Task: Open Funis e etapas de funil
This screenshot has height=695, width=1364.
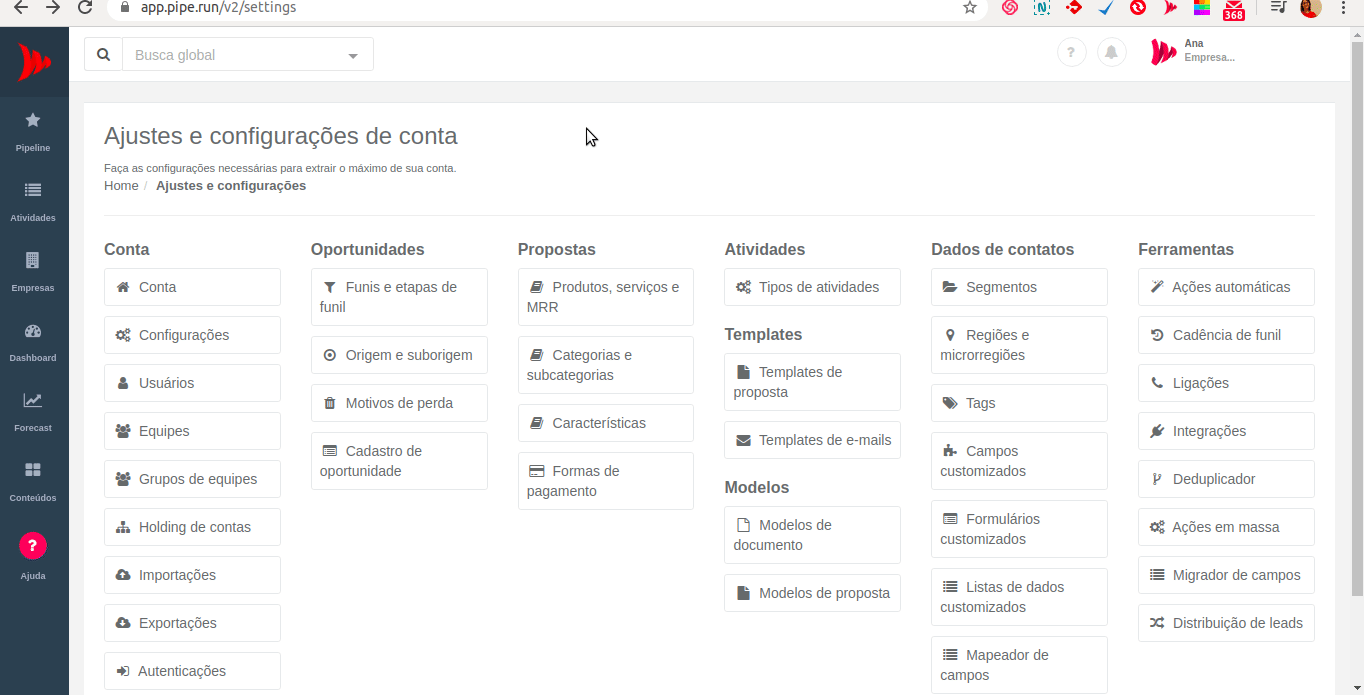Action: pos(399,297)
